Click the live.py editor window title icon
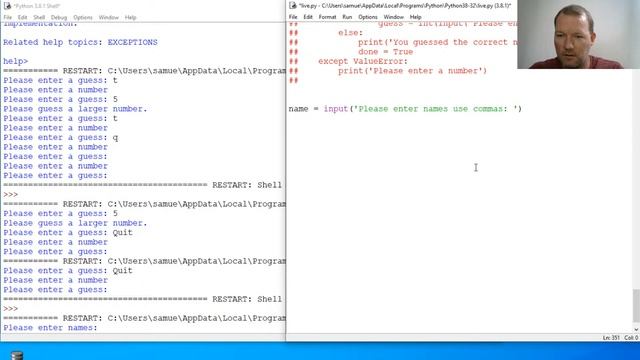 293,5
